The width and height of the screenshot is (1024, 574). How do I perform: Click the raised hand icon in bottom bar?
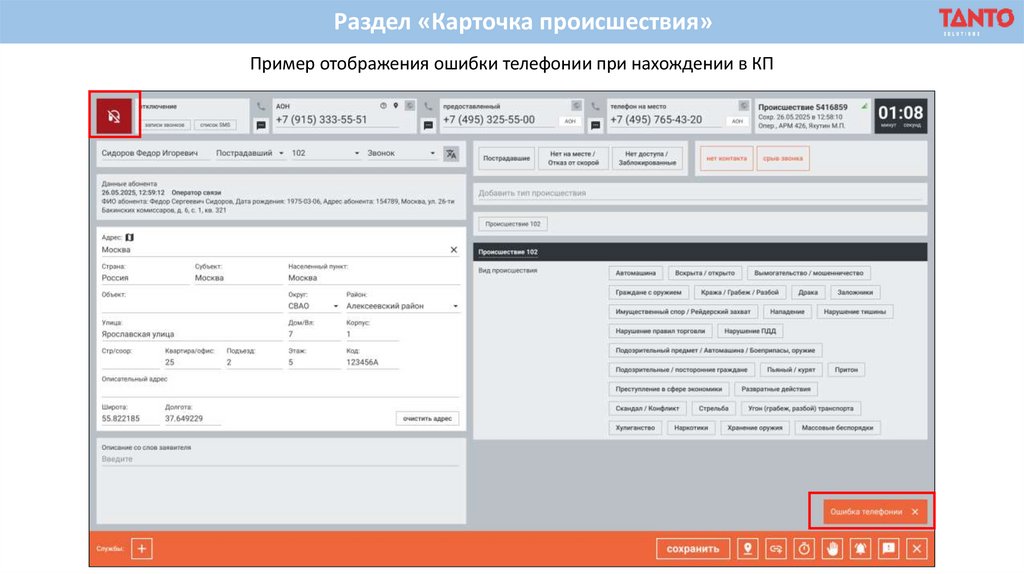832,549
